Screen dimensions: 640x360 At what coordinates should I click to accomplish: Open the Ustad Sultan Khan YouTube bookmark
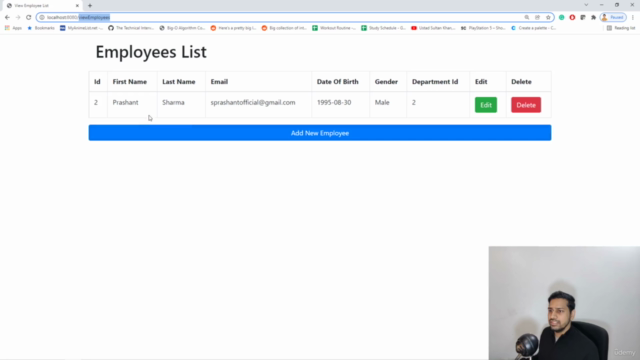(x=433, y=28)
